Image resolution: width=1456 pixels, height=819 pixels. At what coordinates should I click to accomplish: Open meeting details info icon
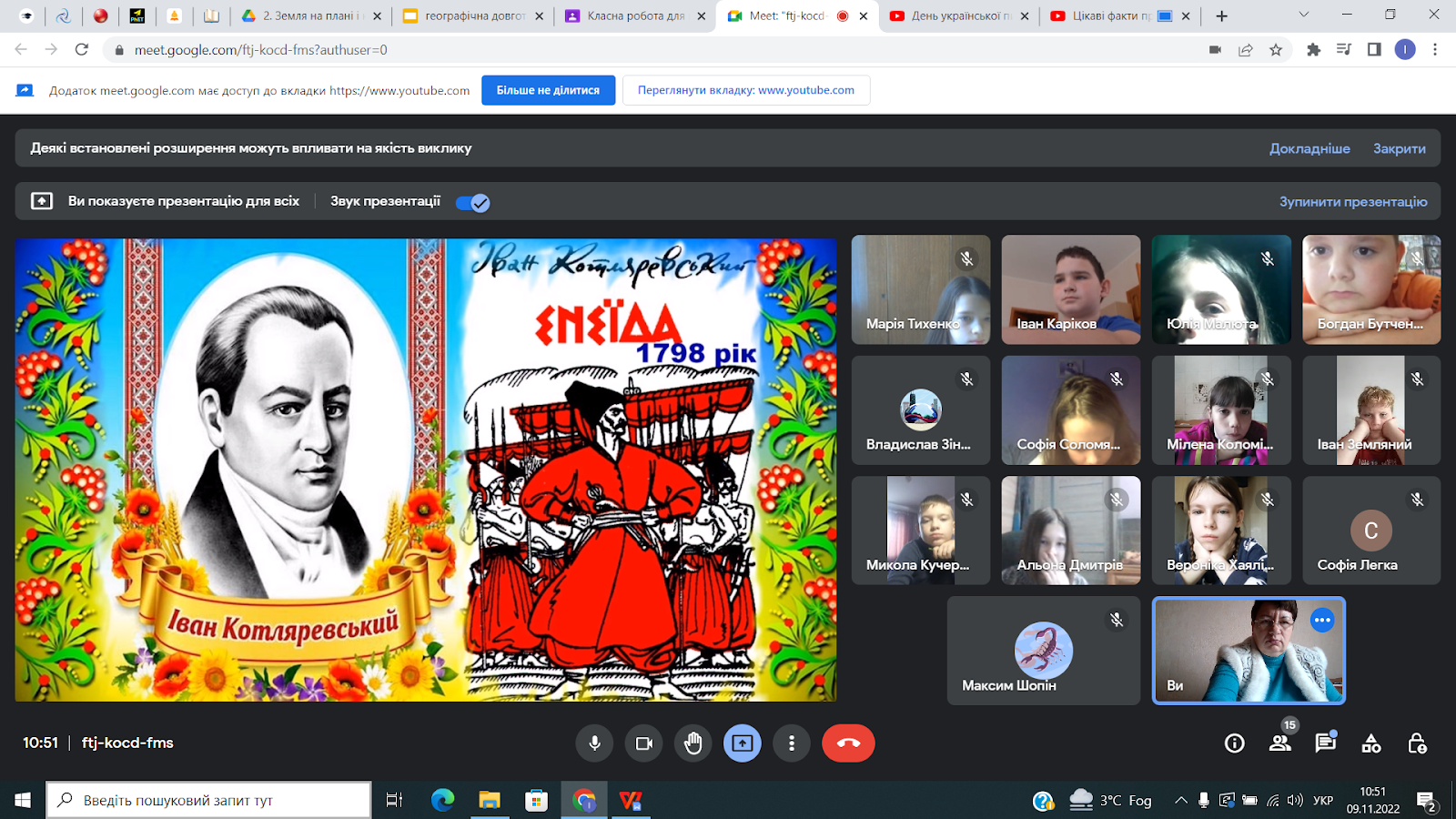(1235, 743)
